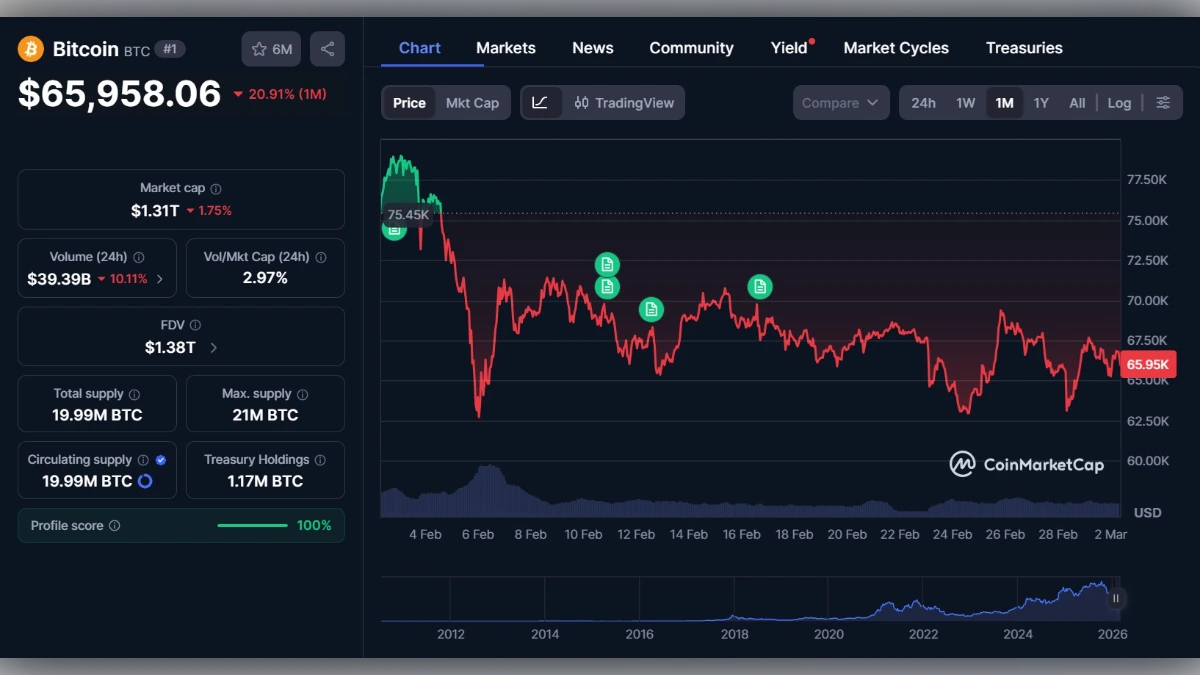1200x675 pixels.
Task: Switch to the Markets tab
Action: [x=505, y=47]
